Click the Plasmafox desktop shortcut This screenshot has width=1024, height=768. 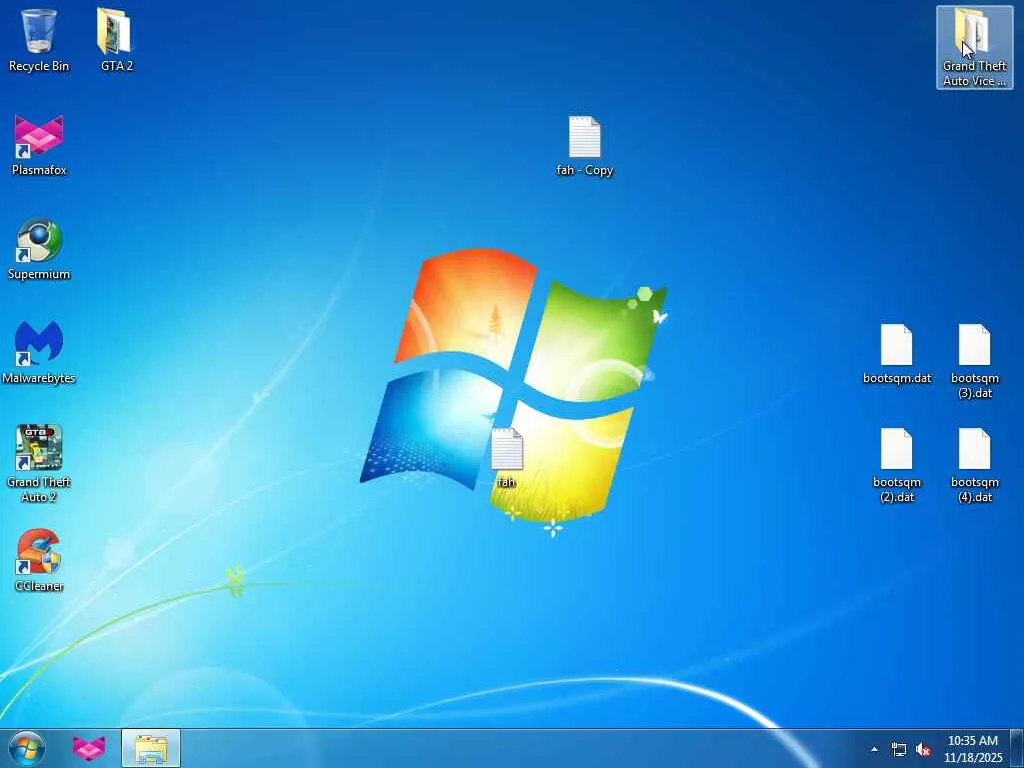pyautogui.click(x=39, y=145)
